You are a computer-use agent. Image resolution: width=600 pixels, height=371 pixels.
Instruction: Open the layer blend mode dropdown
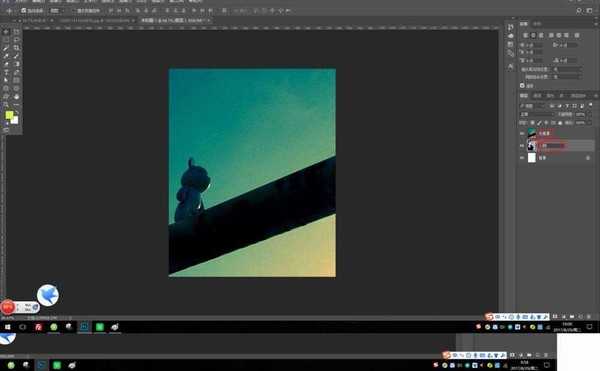(x=536, y=114)
